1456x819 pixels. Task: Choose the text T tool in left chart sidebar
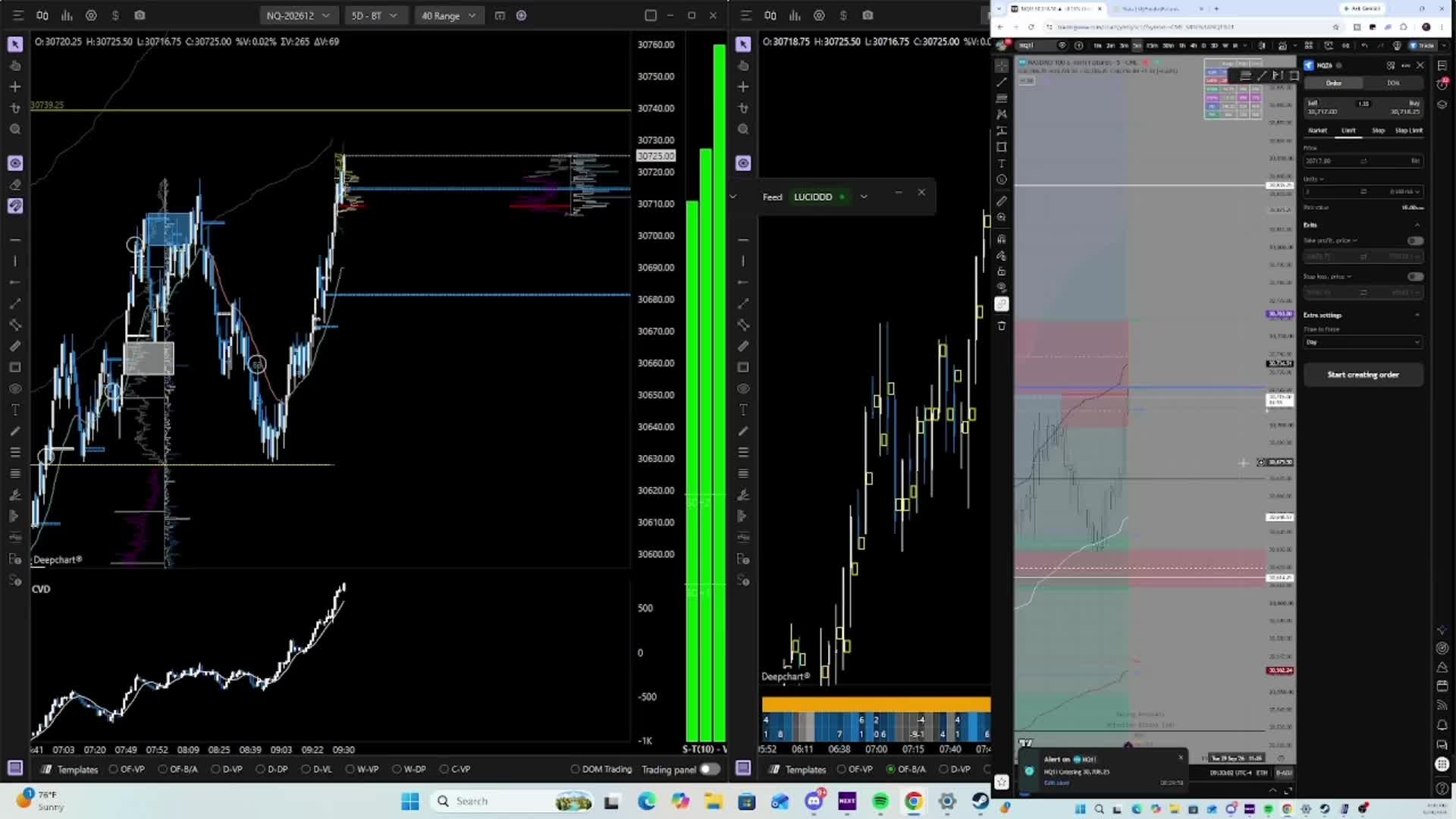pos(15,409)
